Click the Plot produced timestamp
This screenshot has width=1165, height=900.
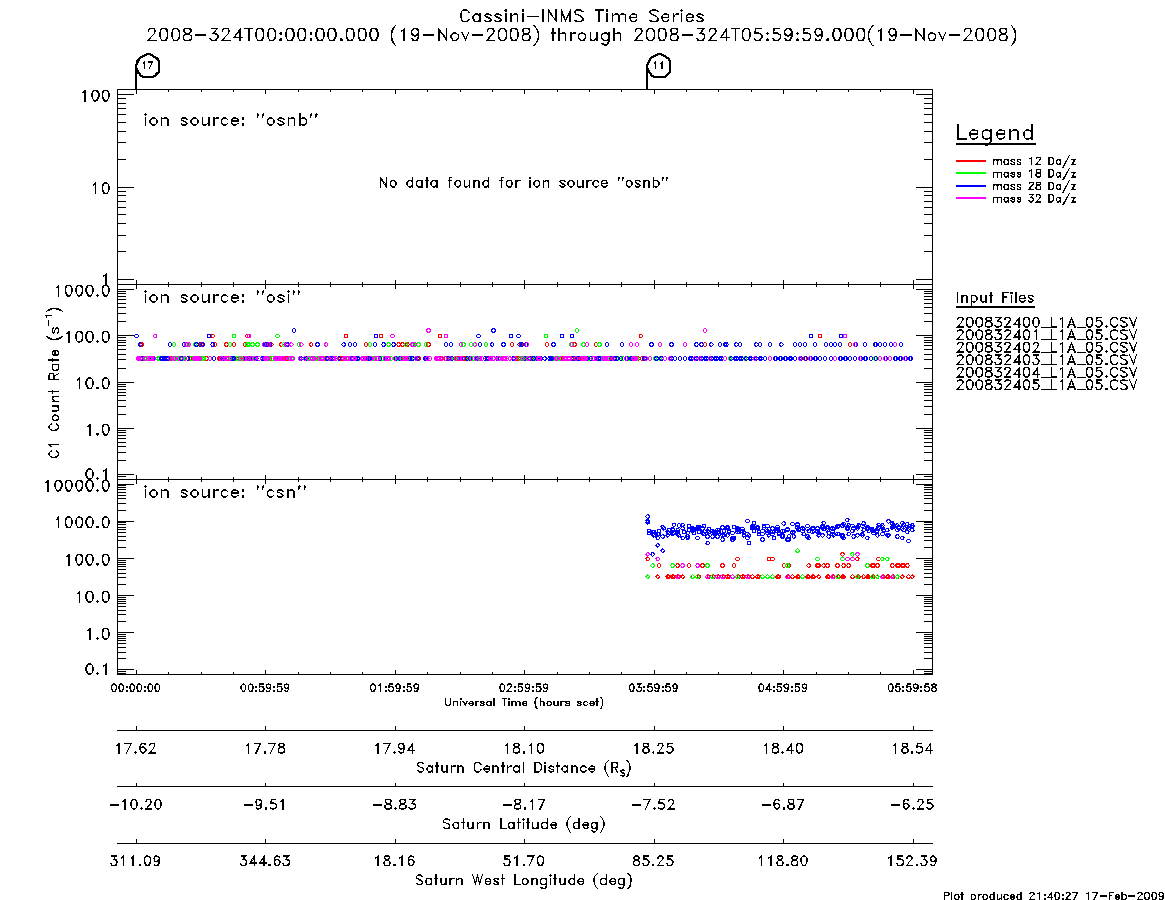(x=1054, y=896)
